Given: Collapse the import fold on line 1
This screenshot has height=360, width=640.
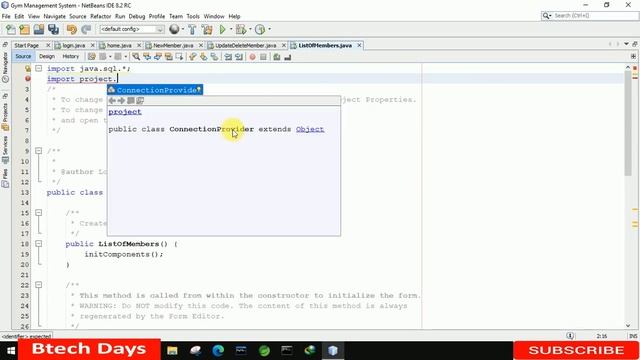Looking at the screenshot, I should click(x=38, y=69).
